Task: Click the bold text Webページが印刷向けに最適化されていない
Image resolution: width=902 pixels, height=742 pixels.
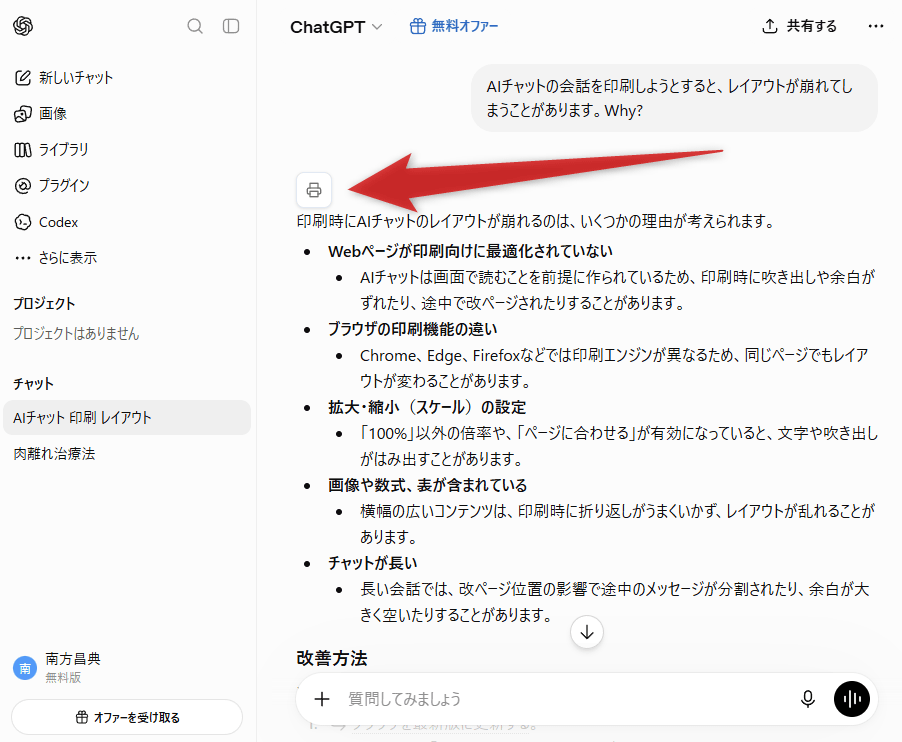Action: click(x=470, y=251)
